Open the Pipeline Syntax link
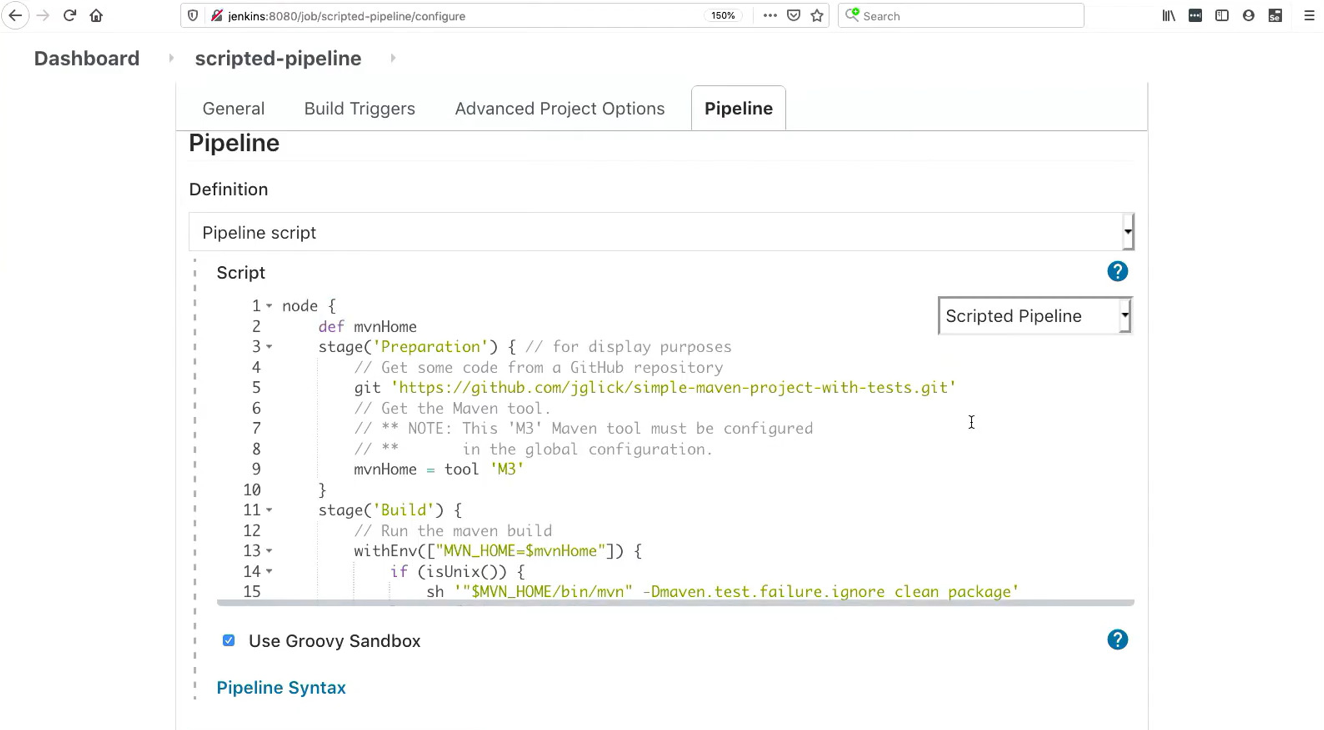 click(281, 688)
